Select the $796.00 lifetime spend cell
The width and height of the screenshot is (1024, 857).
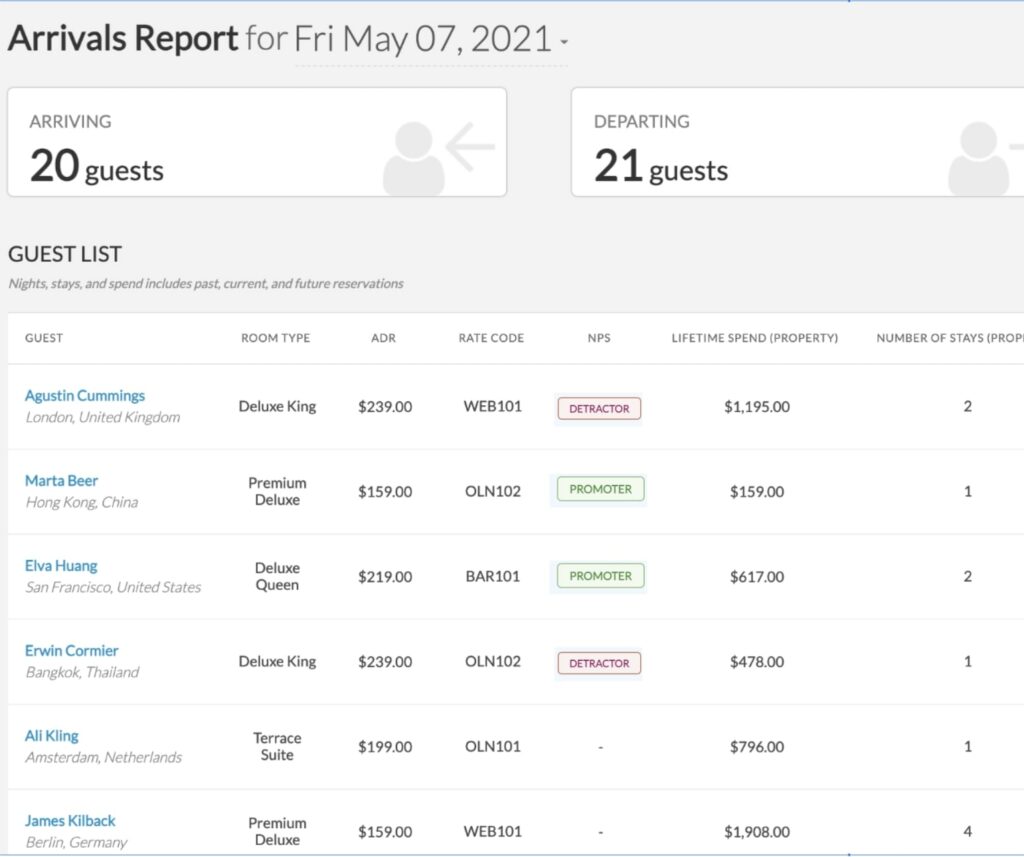[x=757, y=747]
